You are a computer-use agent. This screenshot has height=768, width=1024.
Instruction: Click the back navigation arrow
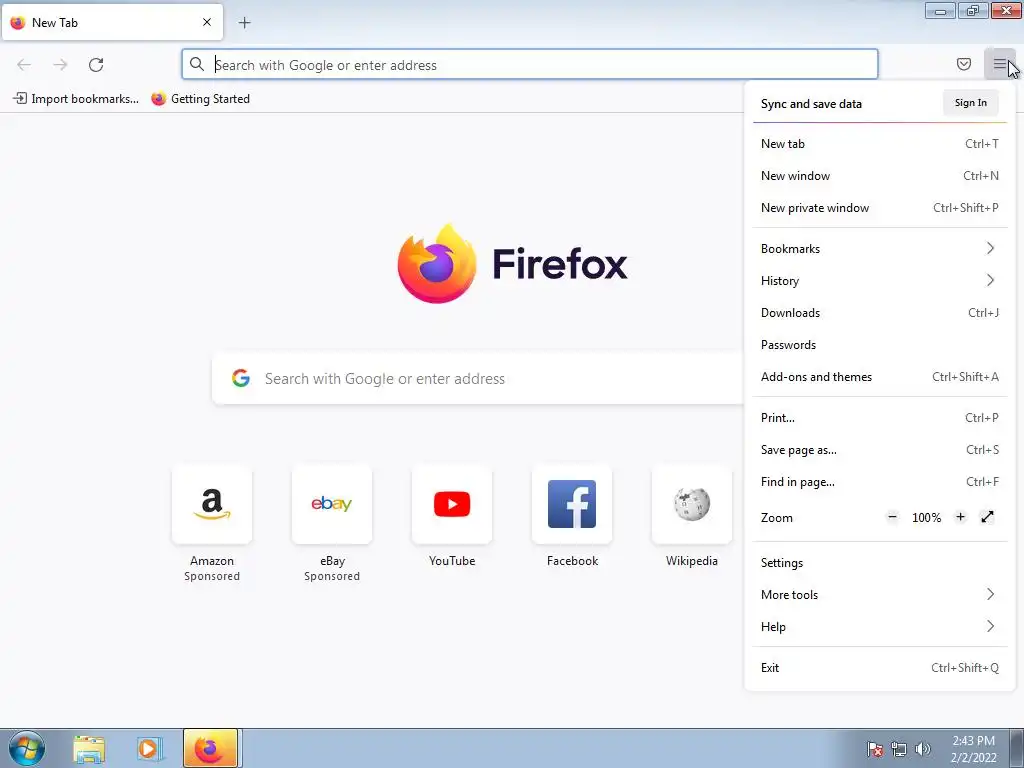coord(24,65)
